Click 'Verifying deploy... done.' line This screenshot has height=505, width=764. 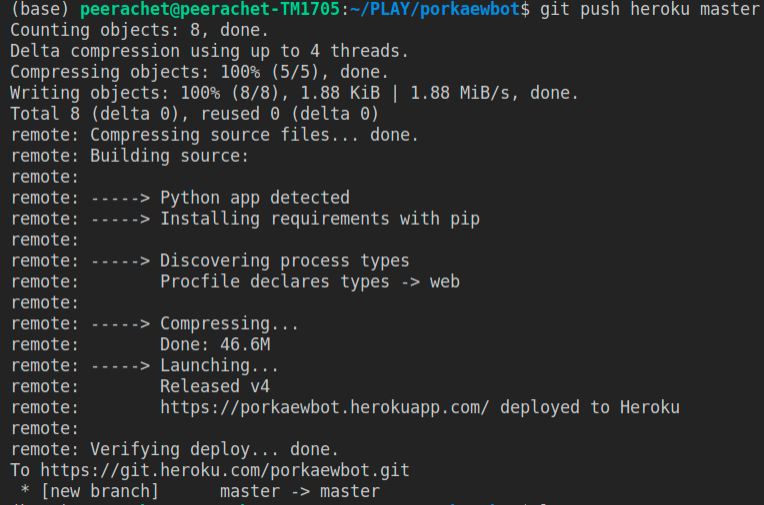pyautogui.click(x=174, y=449)
